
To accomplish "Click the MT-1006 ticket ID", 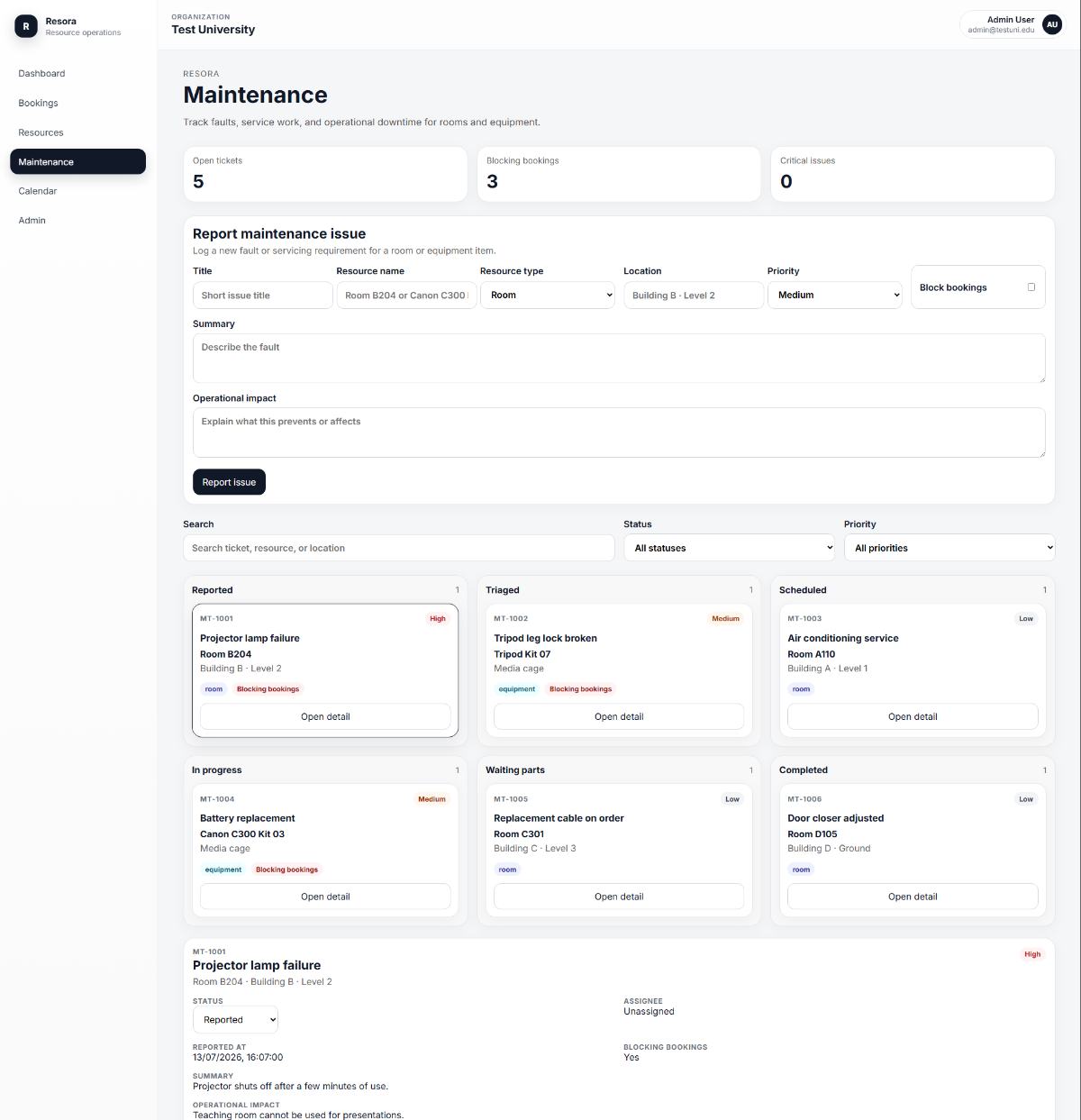I will click(804, 799).
